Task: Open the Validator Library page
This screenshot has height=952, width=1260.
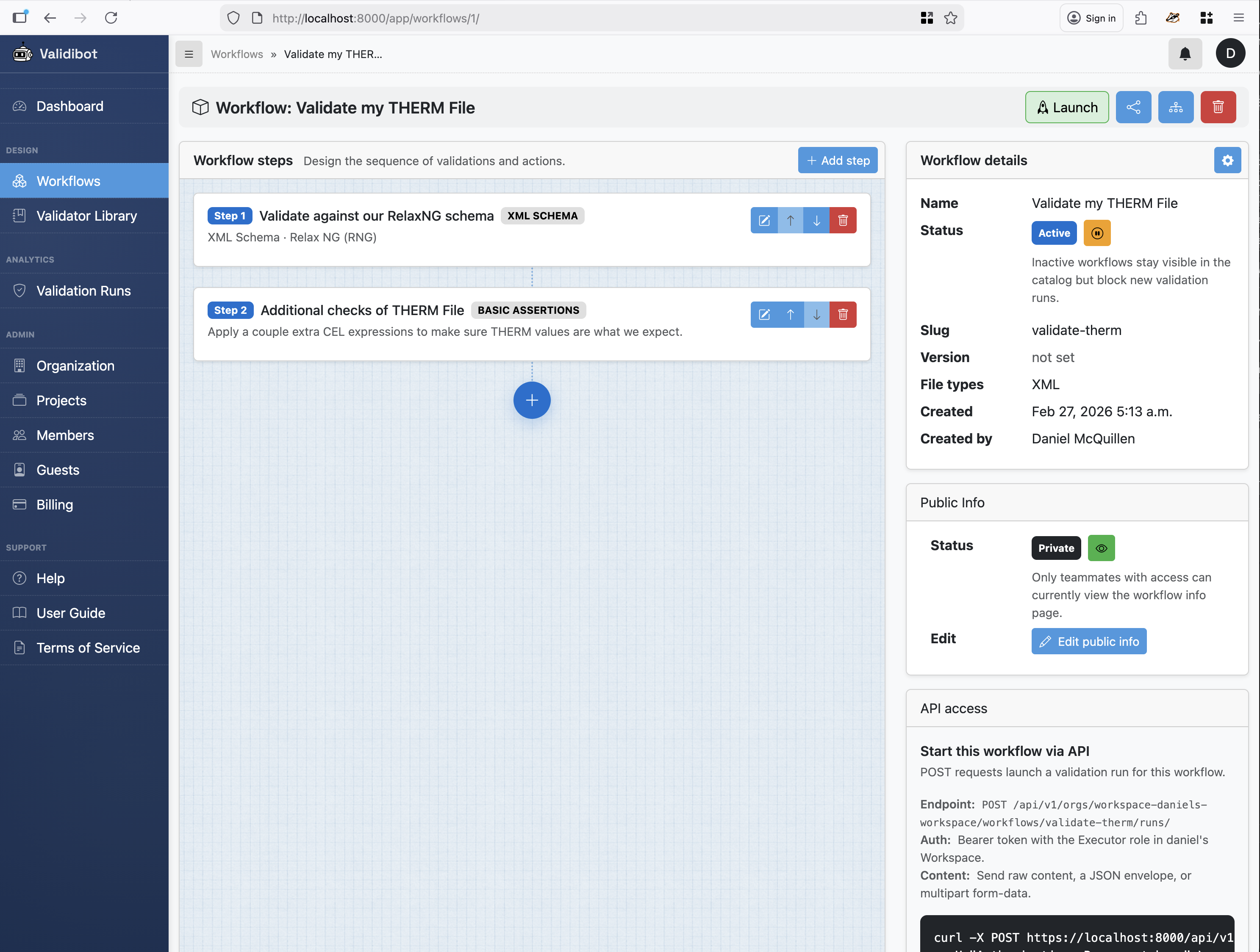Action: point(86,216)
